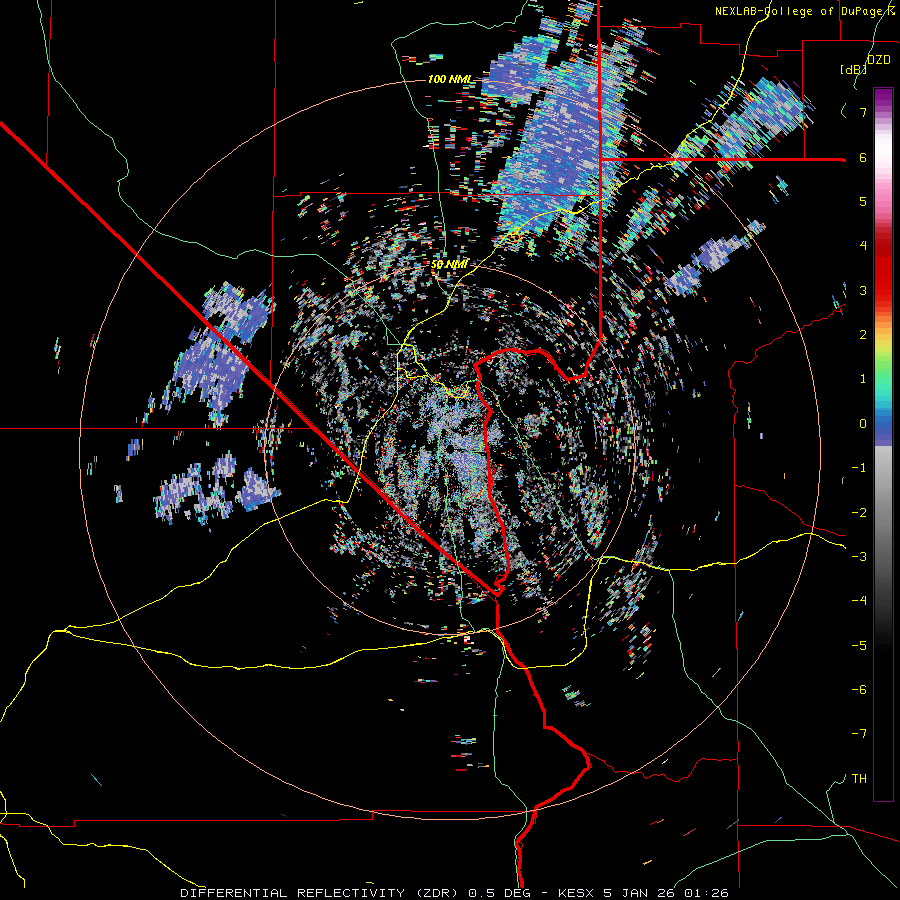Click the 3 value on the color scale
Image resolution: width=900 pixels, height=900 pixels.
tap(863, 290)
